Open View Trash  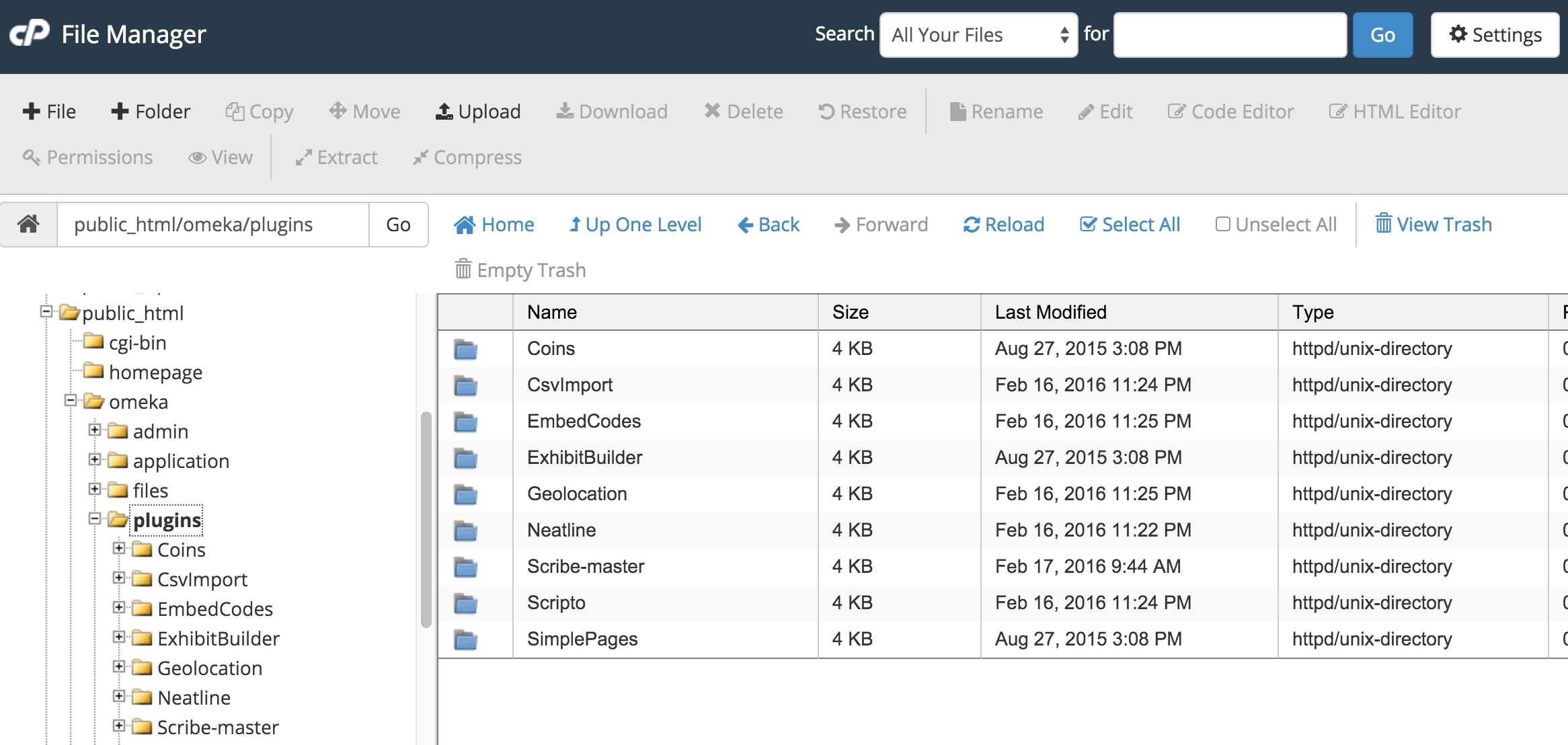(x=1434, y=225)
